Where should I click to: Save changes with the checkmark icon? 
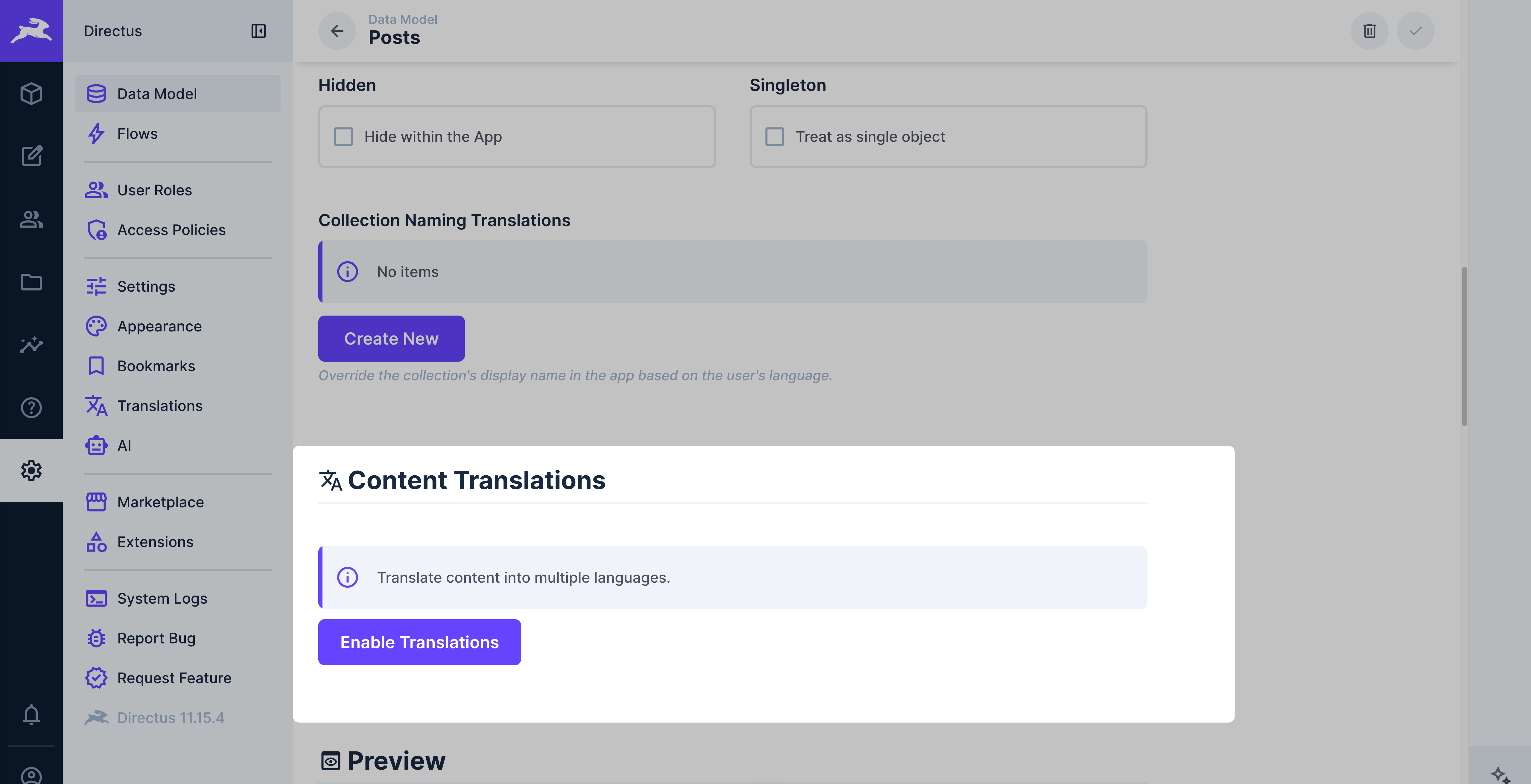(1416, 31)
